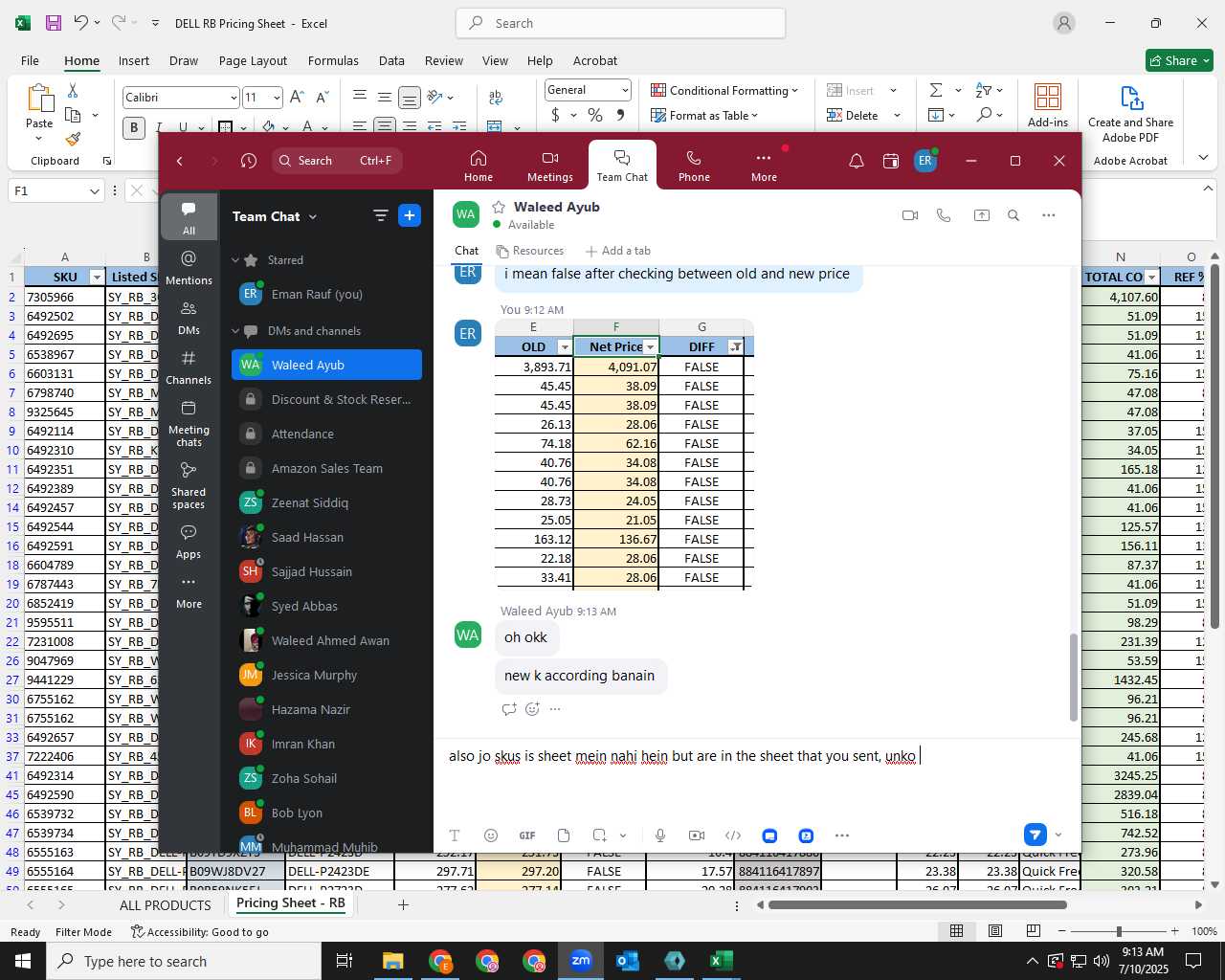Open Mentions in Zoom sidebar
Viewport: 1225px width, 980px height.
point(189,268)
